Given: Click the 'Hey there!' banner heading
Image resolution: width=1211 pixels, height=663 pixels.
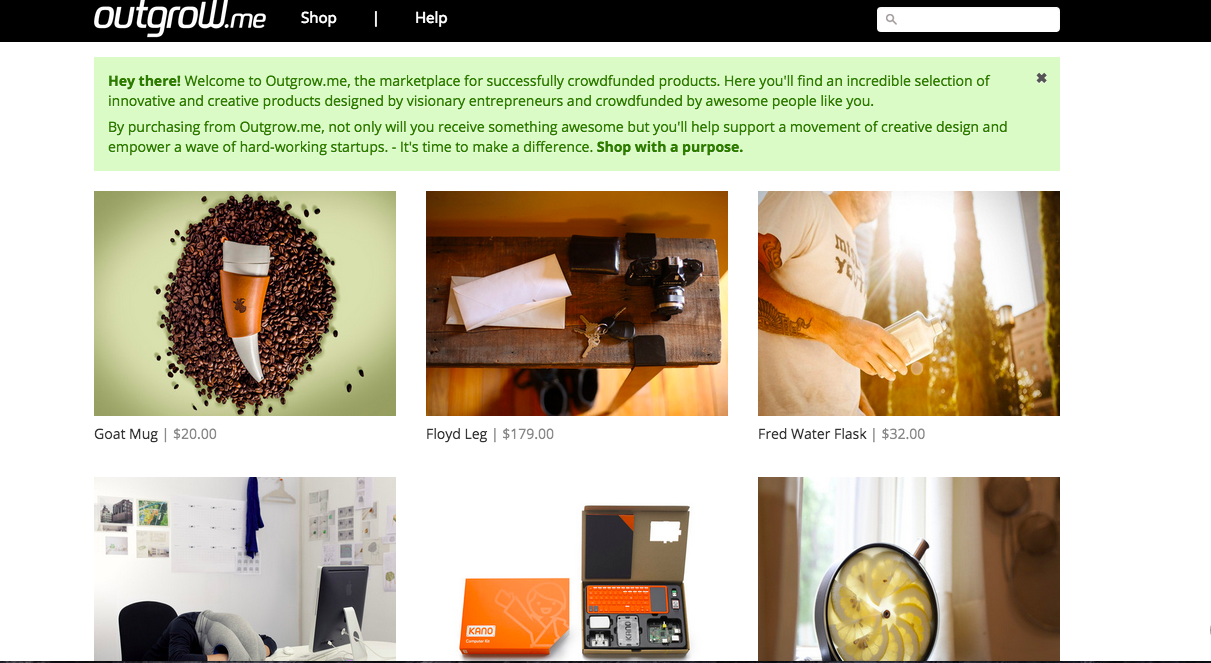Looking at the screenshot, I should (144, 80).
